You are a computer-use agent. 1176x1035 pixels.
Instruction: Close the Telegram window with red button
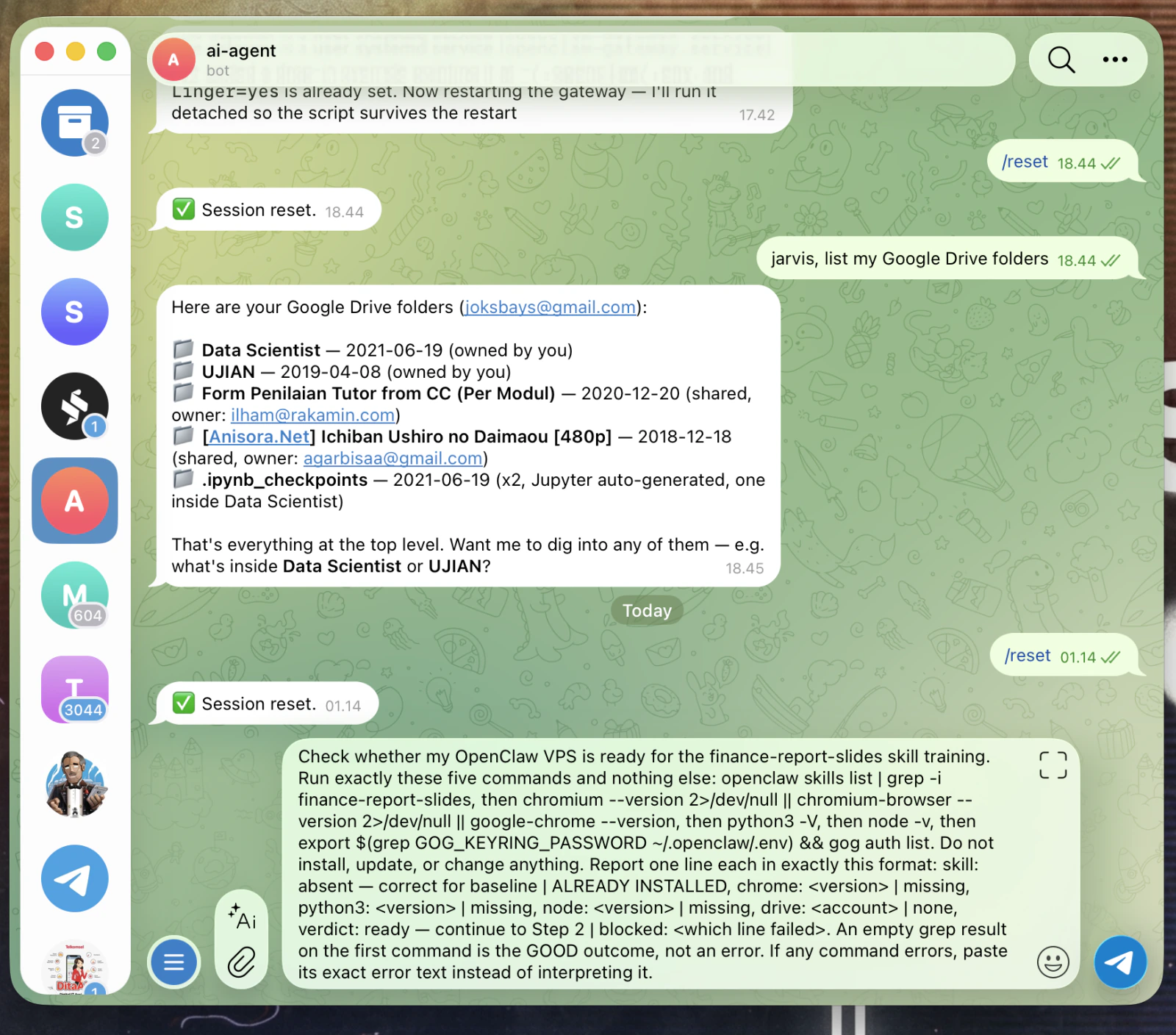click(x=45, y=51)
